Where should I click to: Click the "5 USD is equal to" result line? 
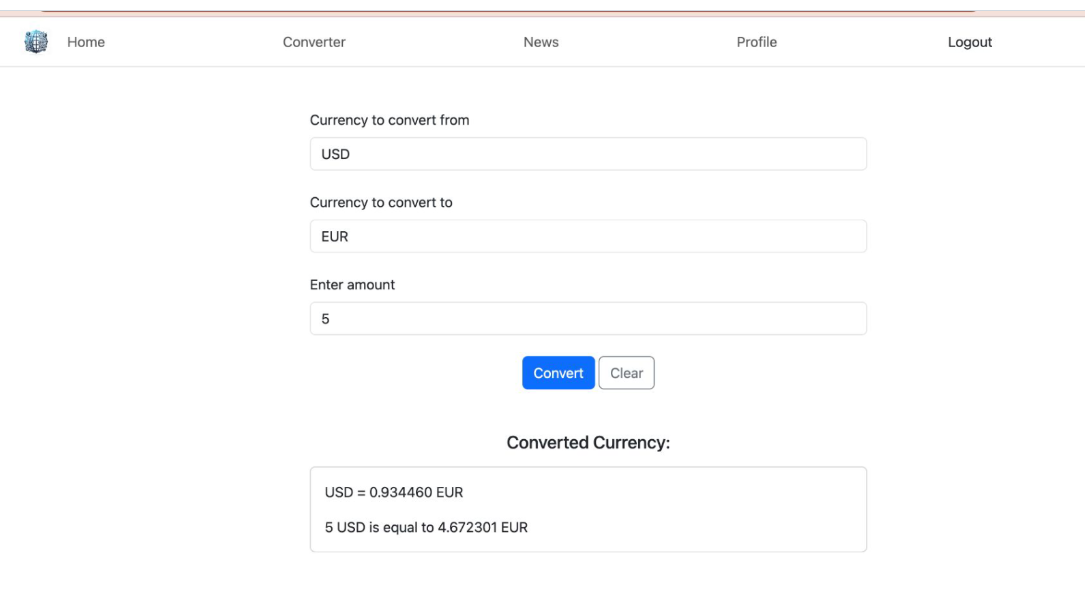[426, 527]
